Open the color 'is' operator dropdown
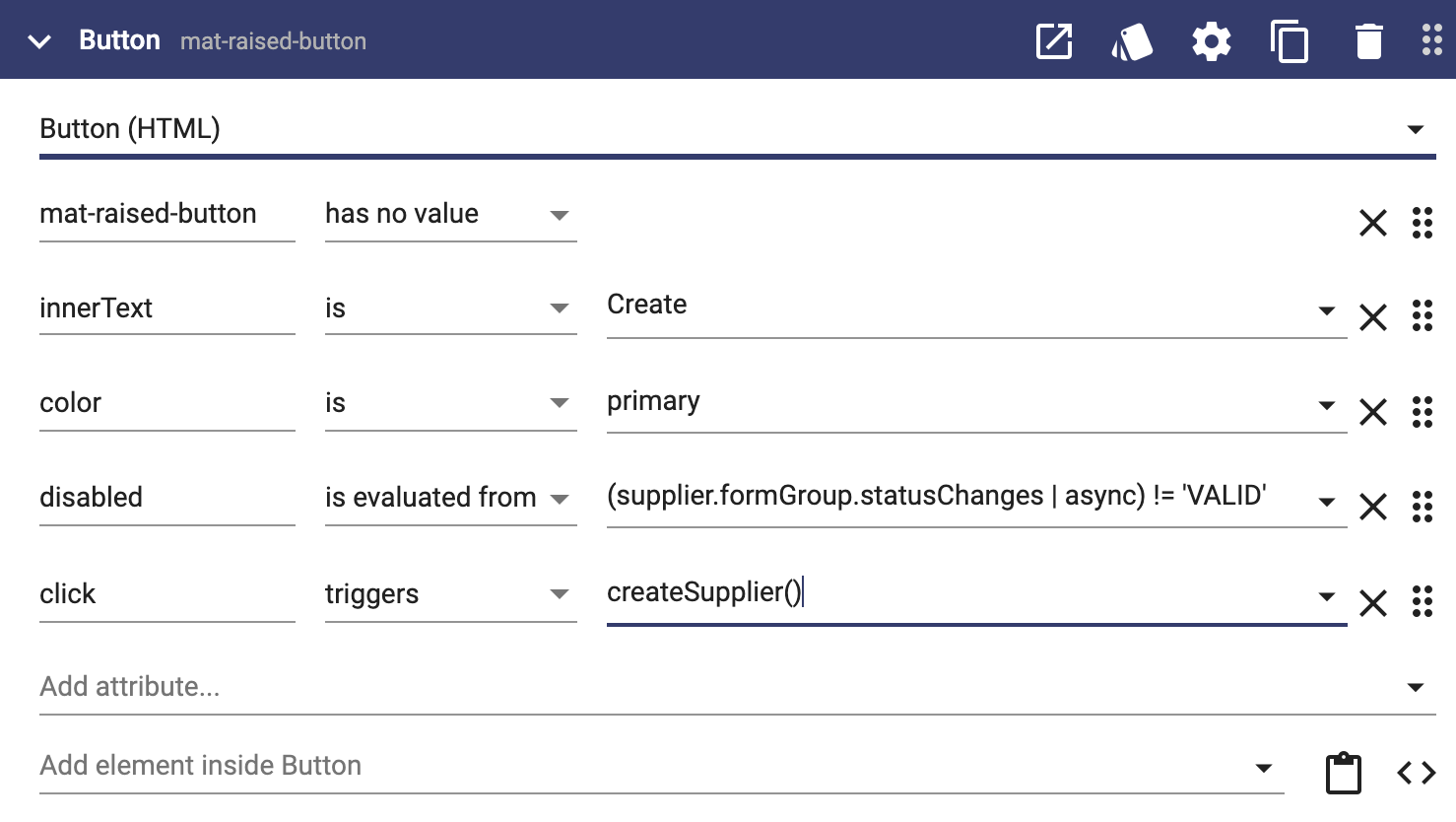This screenshot has height=822, width=1456. 450,403
